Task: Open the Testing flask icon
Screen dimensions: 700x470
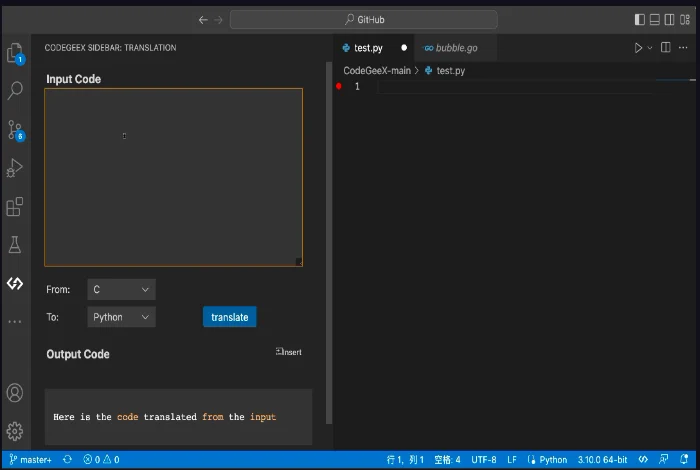Action: [15, 245]
